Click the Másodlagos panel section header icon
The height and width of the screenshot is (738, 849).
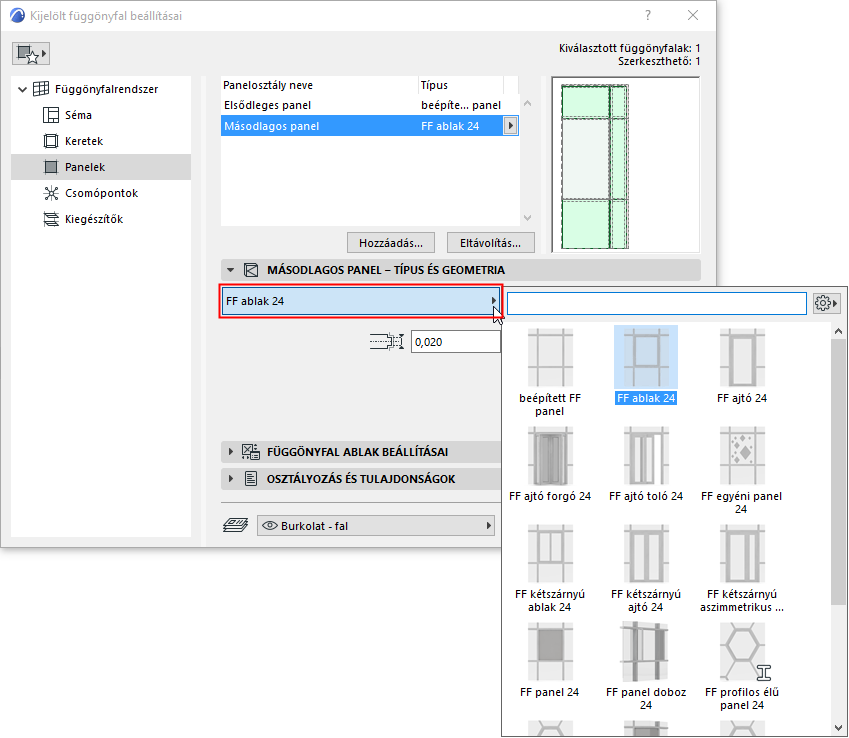click(251, 270)
